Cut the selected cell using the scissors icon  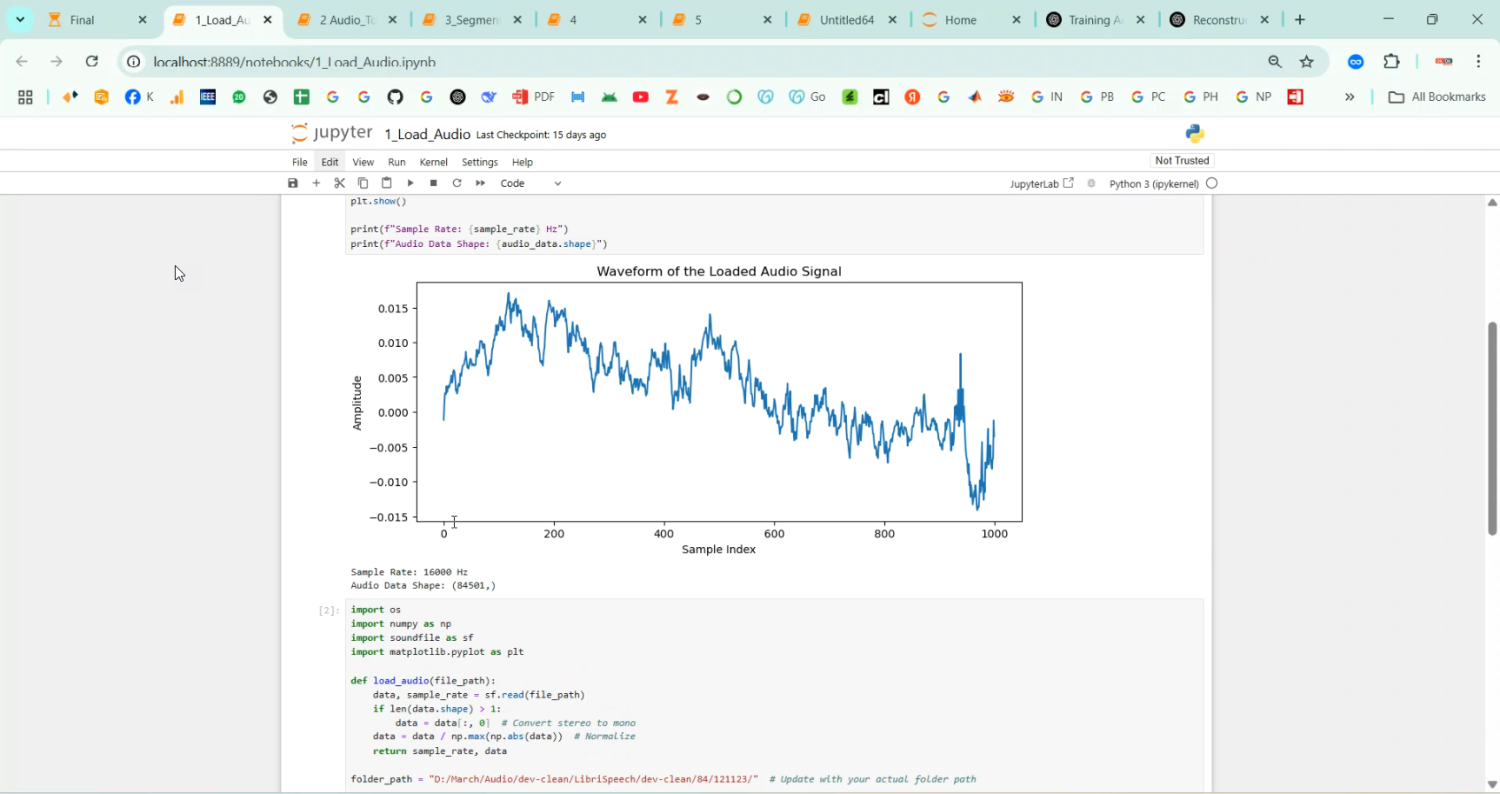click(340, 183)
